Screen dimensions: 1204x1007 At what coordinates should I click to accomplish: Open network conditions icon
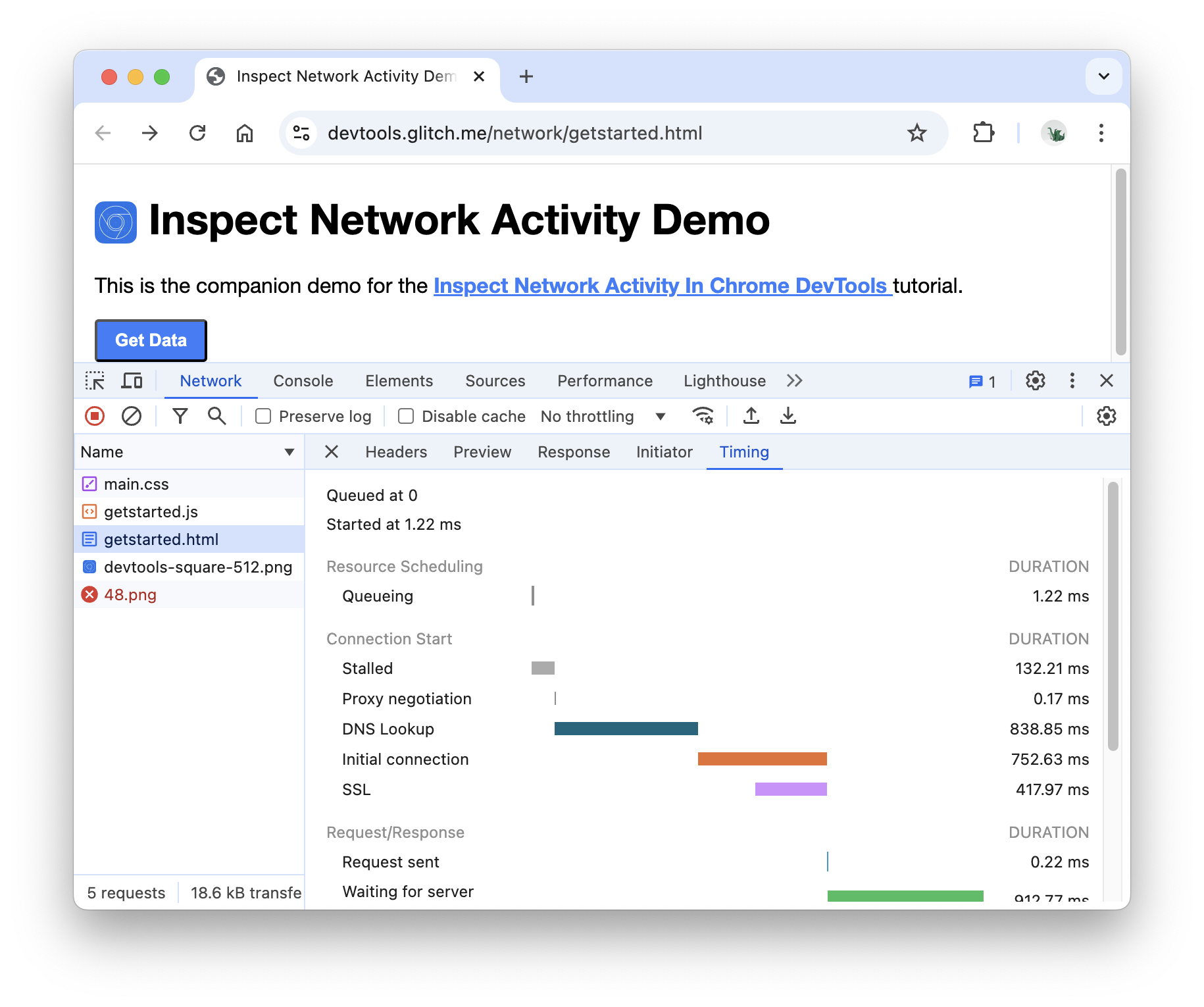(x=701, y=416)
